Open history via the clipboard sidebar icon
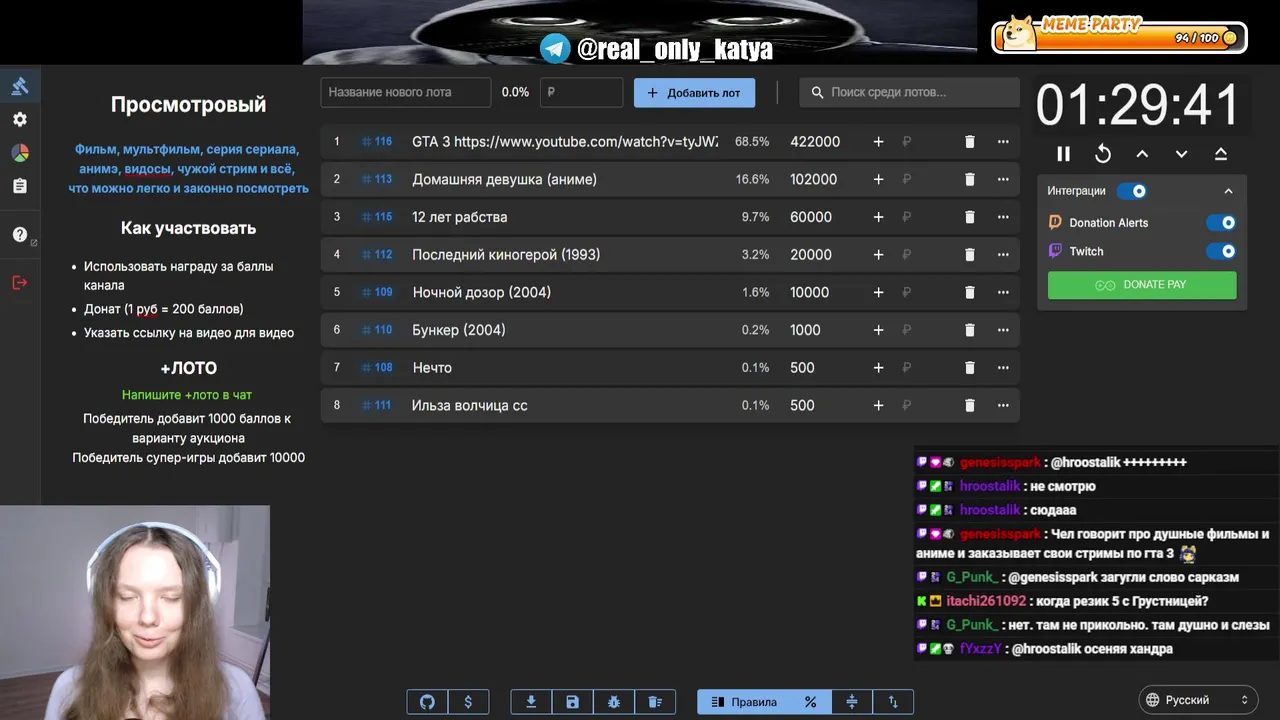1280x720 pixels. pos(20,186)
